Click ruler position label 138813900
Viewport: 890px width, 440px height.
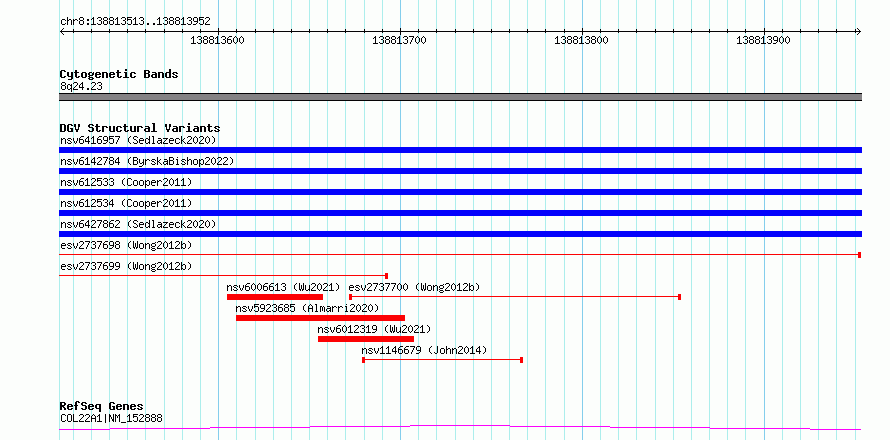pos(763,40)
